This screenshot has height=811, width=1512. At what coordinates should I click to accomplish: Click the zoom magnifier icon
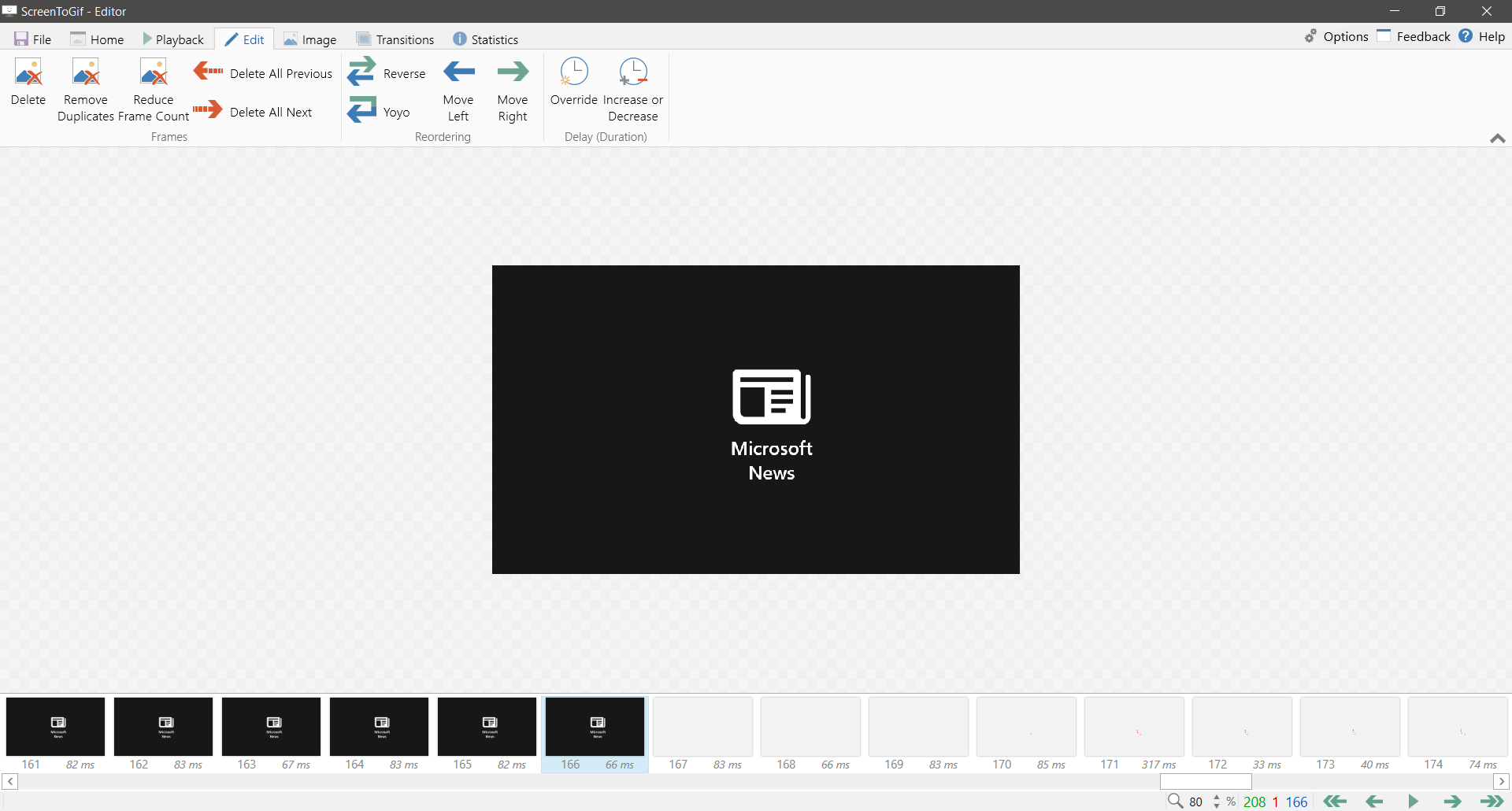pyautogui.click(x=1175, y=802)
